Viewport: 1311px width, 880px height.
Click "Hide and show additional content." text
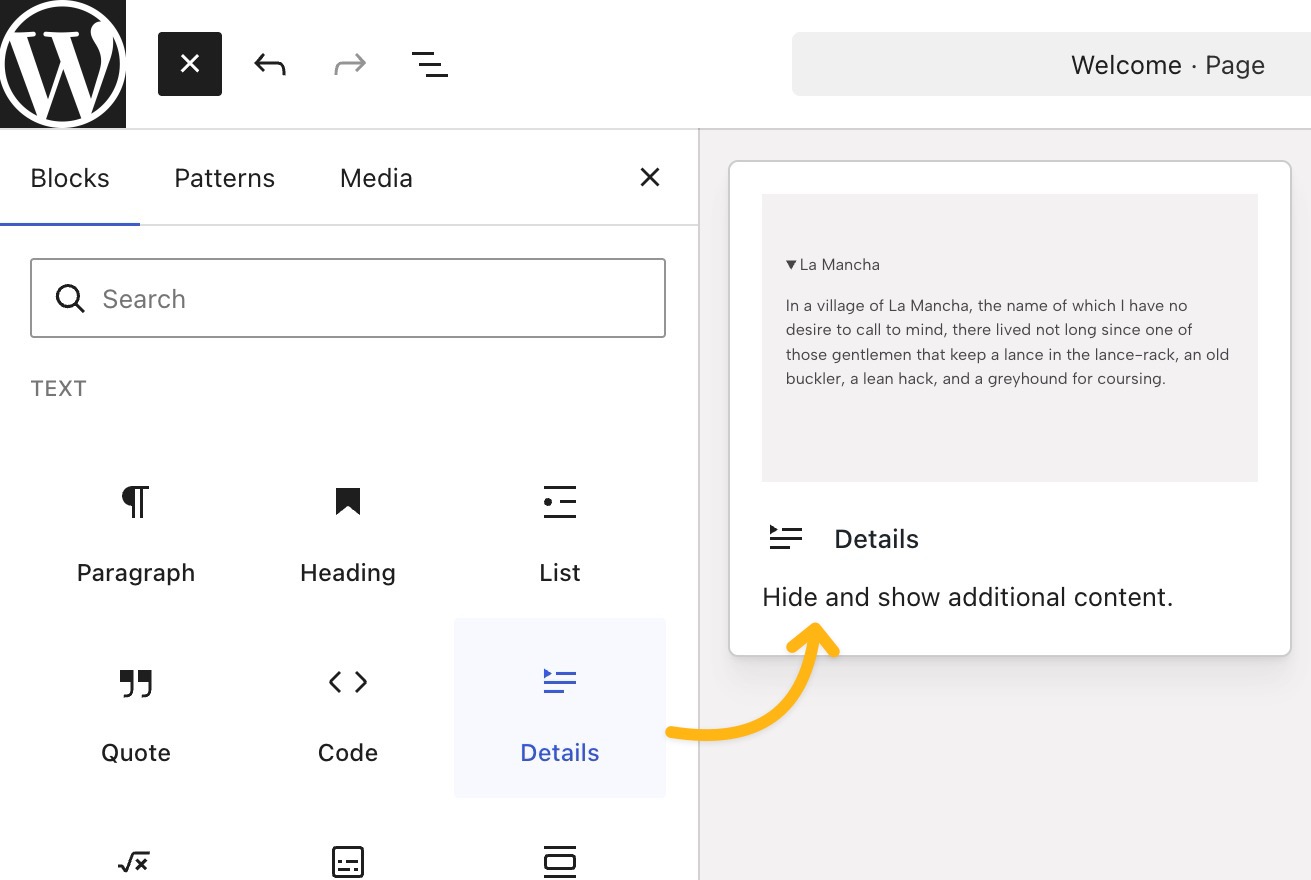pos(967,597)
